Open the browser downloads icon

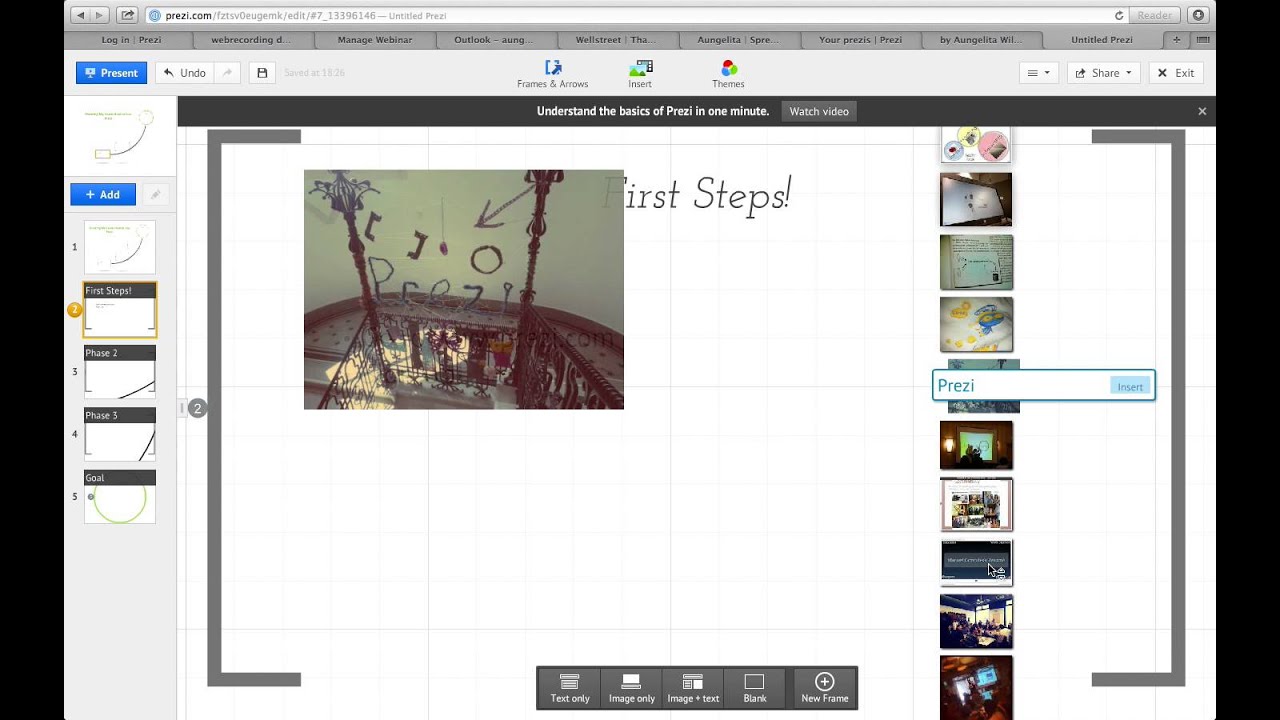click(x=1198, y=15)
